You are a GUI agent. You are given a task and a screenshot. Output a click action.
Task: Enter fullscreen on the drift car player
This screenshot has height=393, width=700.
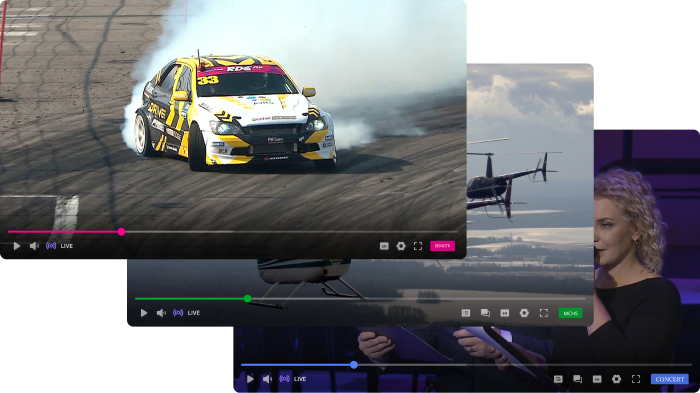pos(418,246)
